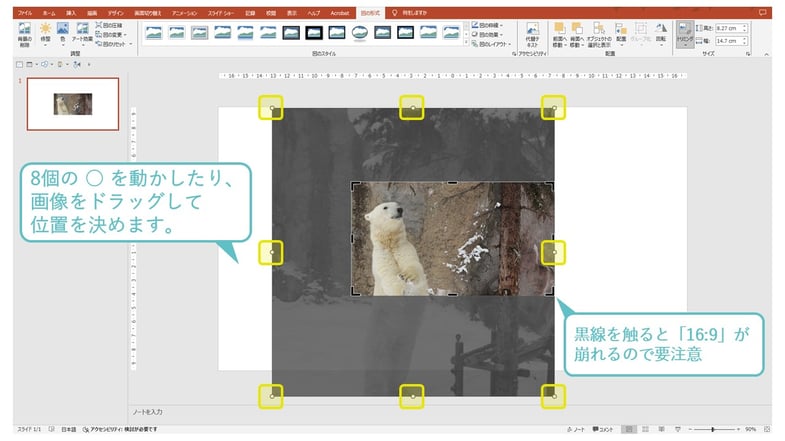Screen dimensions: 785x441
Task: Switch to Slide Sorter view icon
Action: pyautogui.click(x=645, y=429)
